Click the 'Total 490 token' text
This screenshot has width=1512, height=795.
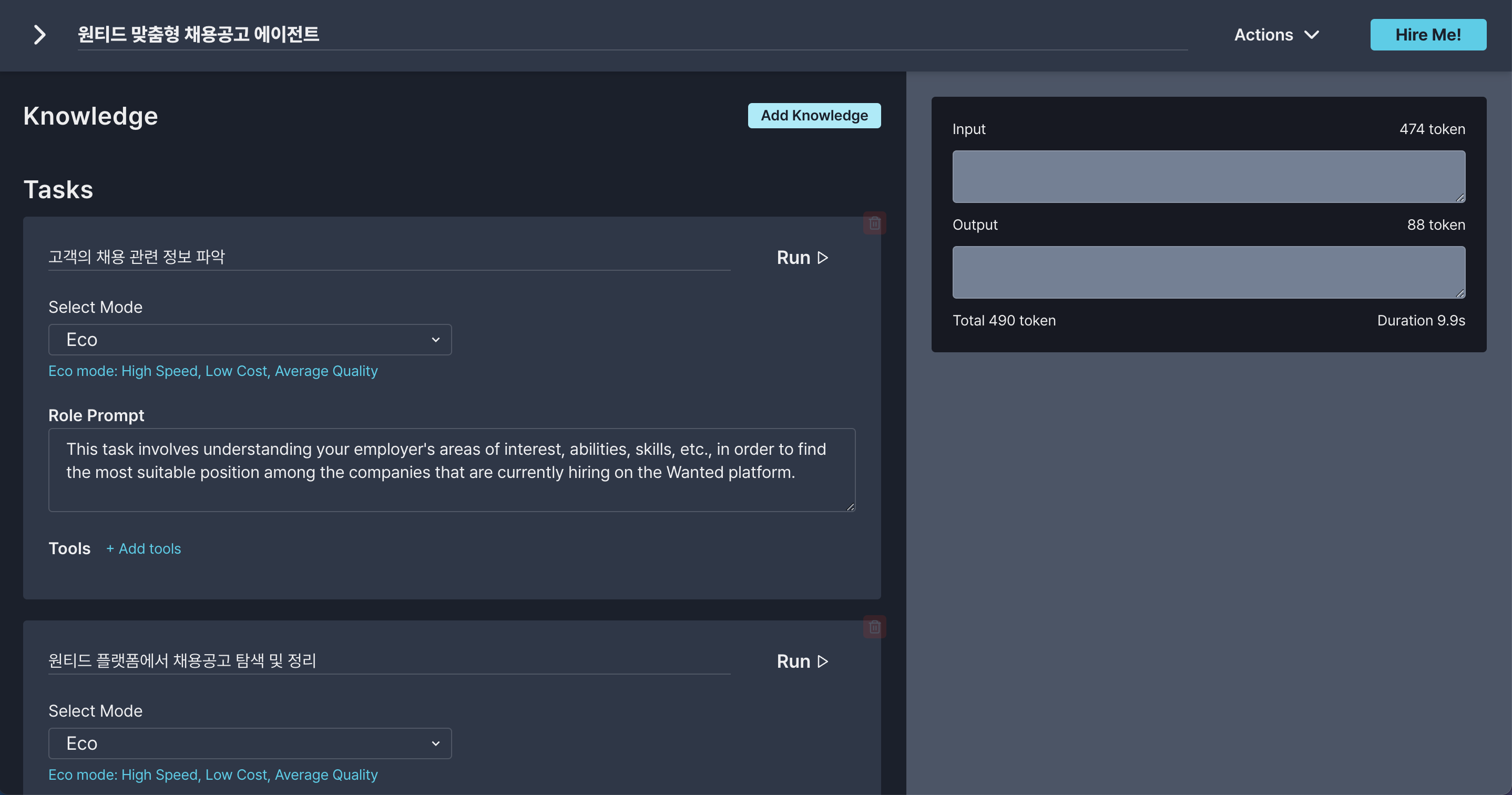(x=1004, y=321)
